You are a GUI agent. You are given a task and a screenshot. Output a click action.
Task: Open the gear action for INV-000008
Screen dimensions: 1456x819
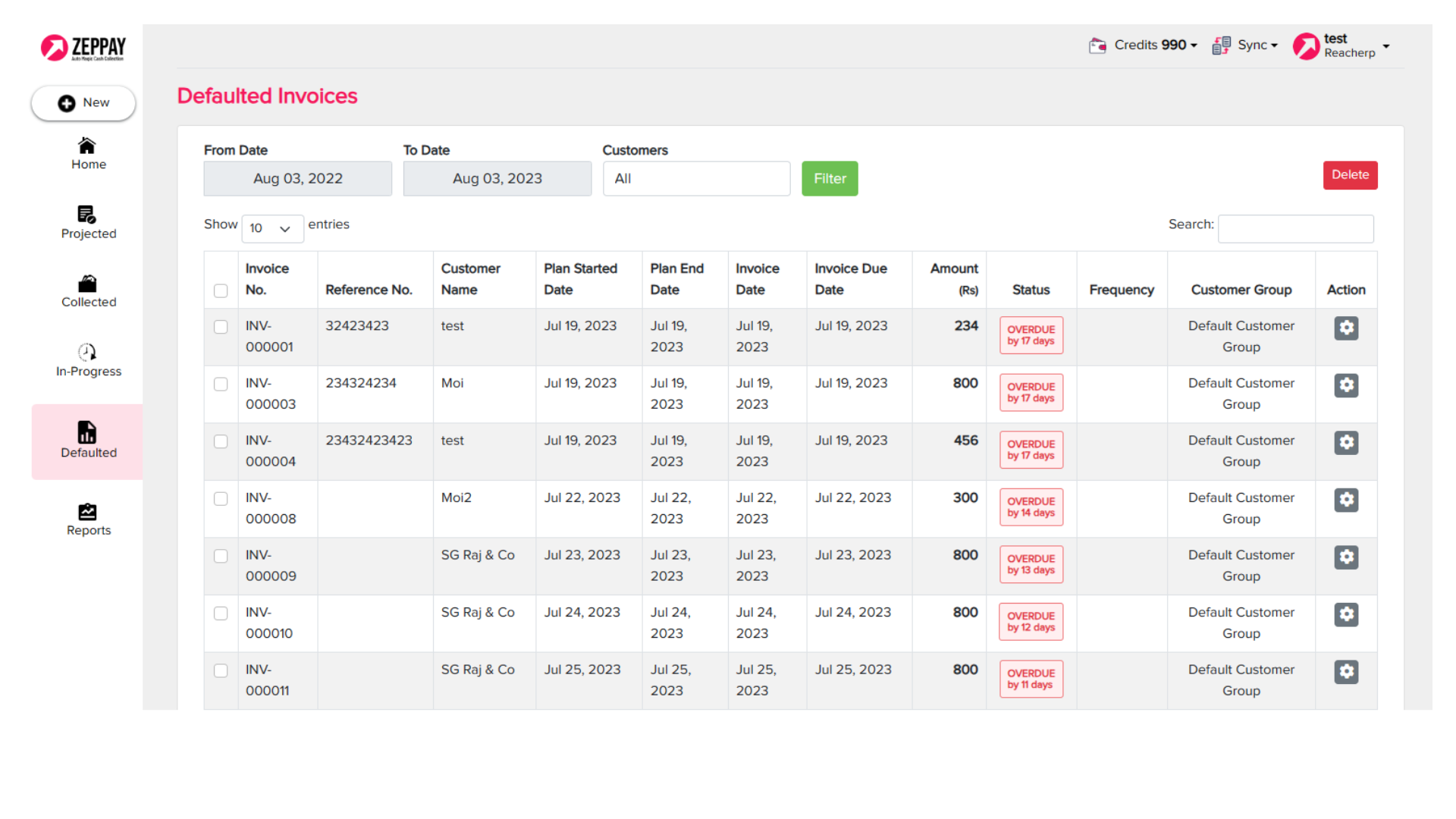tap(1346, 500)
